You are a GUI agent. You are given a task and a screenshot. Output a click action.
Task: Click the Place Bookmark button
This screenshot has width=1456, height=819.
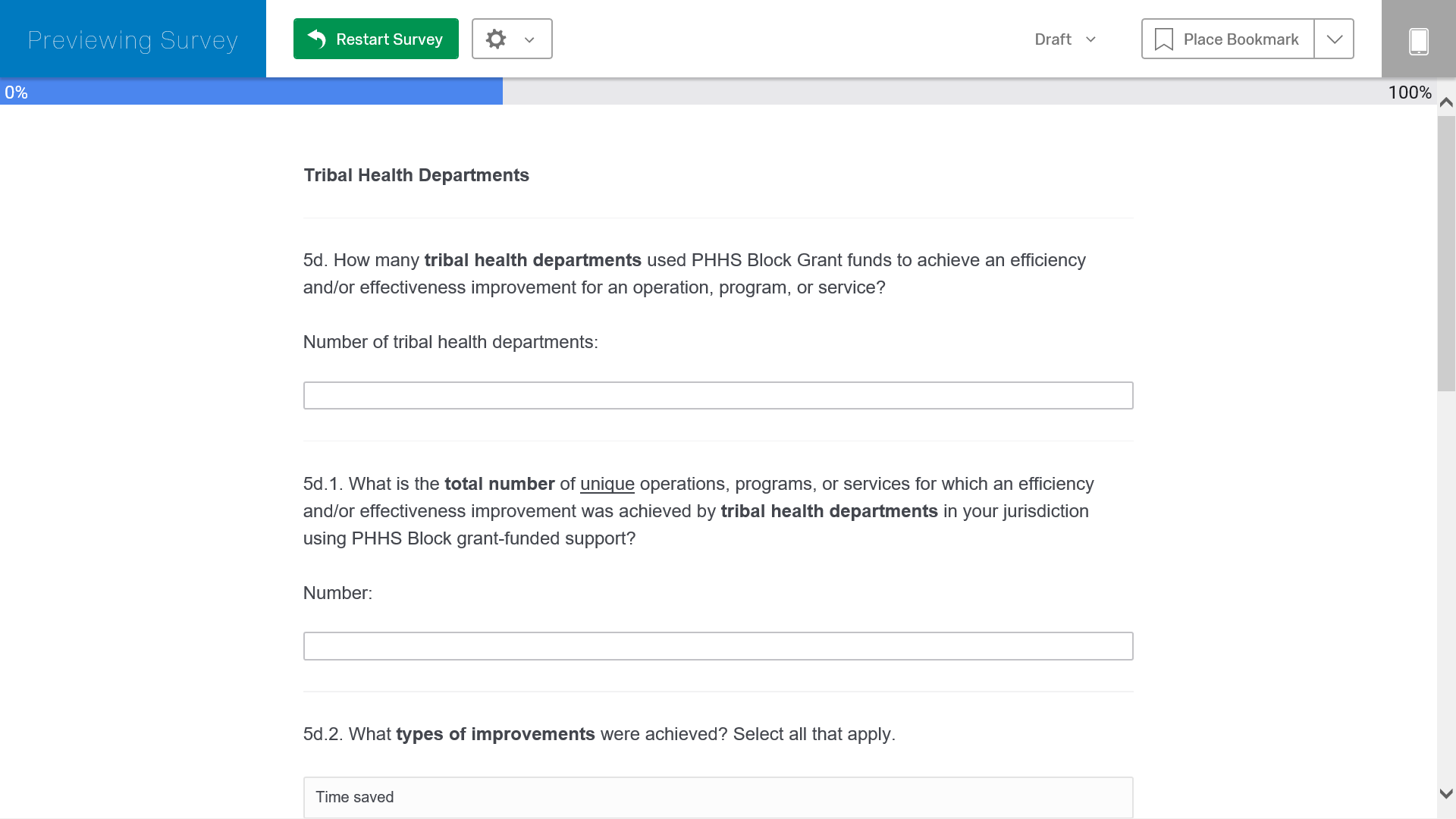[x=1228, y=39]
